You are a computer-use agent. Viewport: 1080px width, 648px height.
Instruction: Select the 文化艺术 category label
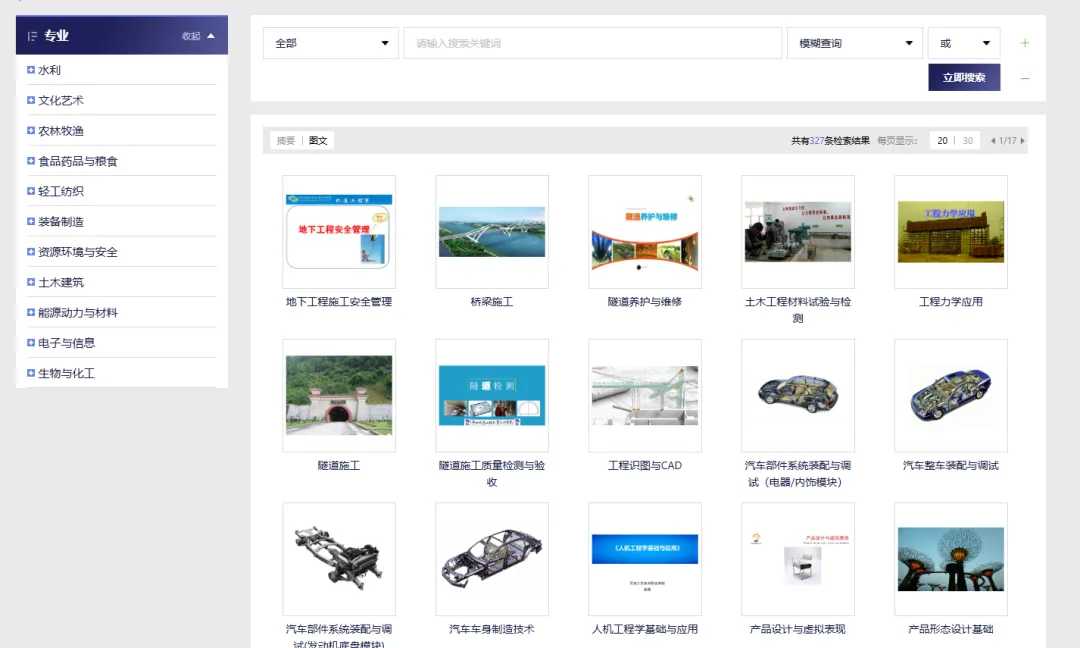coord(61,101)
